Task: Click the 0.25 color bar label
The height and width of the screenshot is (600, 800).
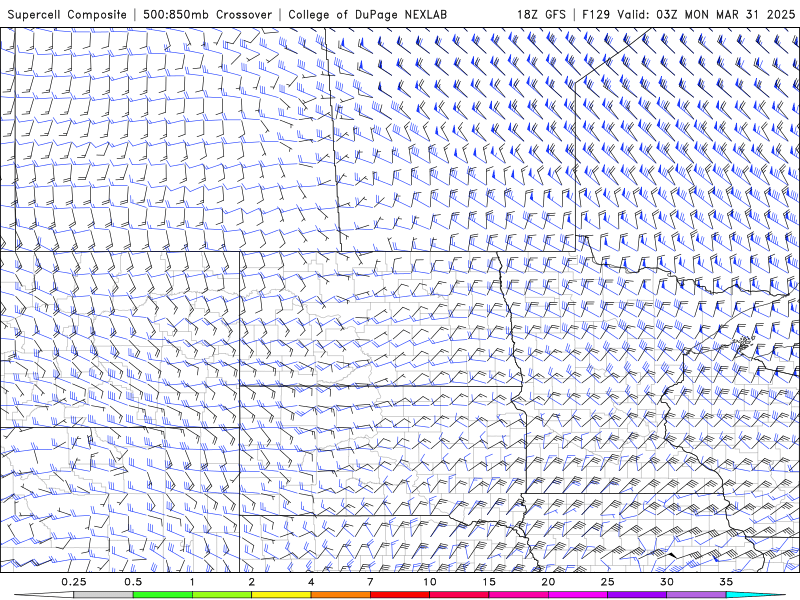Action: [x=73, y=582]
